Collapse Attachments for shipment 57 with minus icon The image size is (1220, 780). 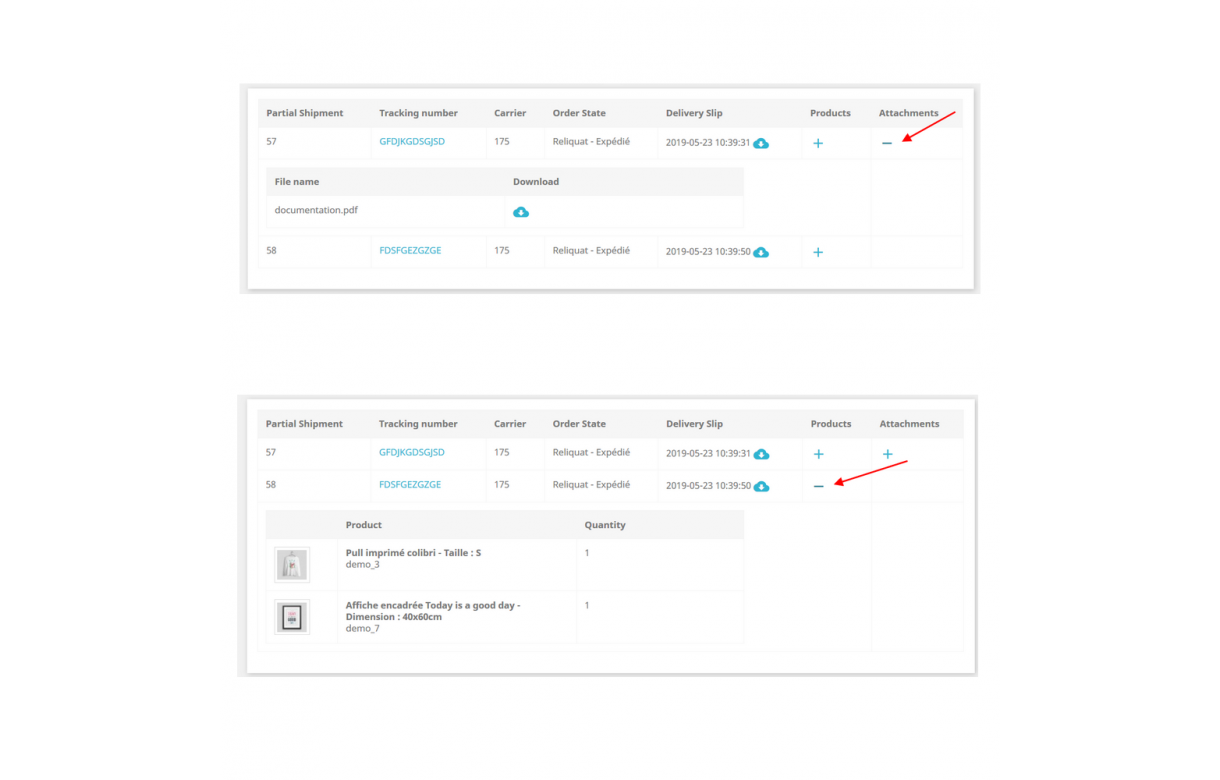(x=886, y=142)
